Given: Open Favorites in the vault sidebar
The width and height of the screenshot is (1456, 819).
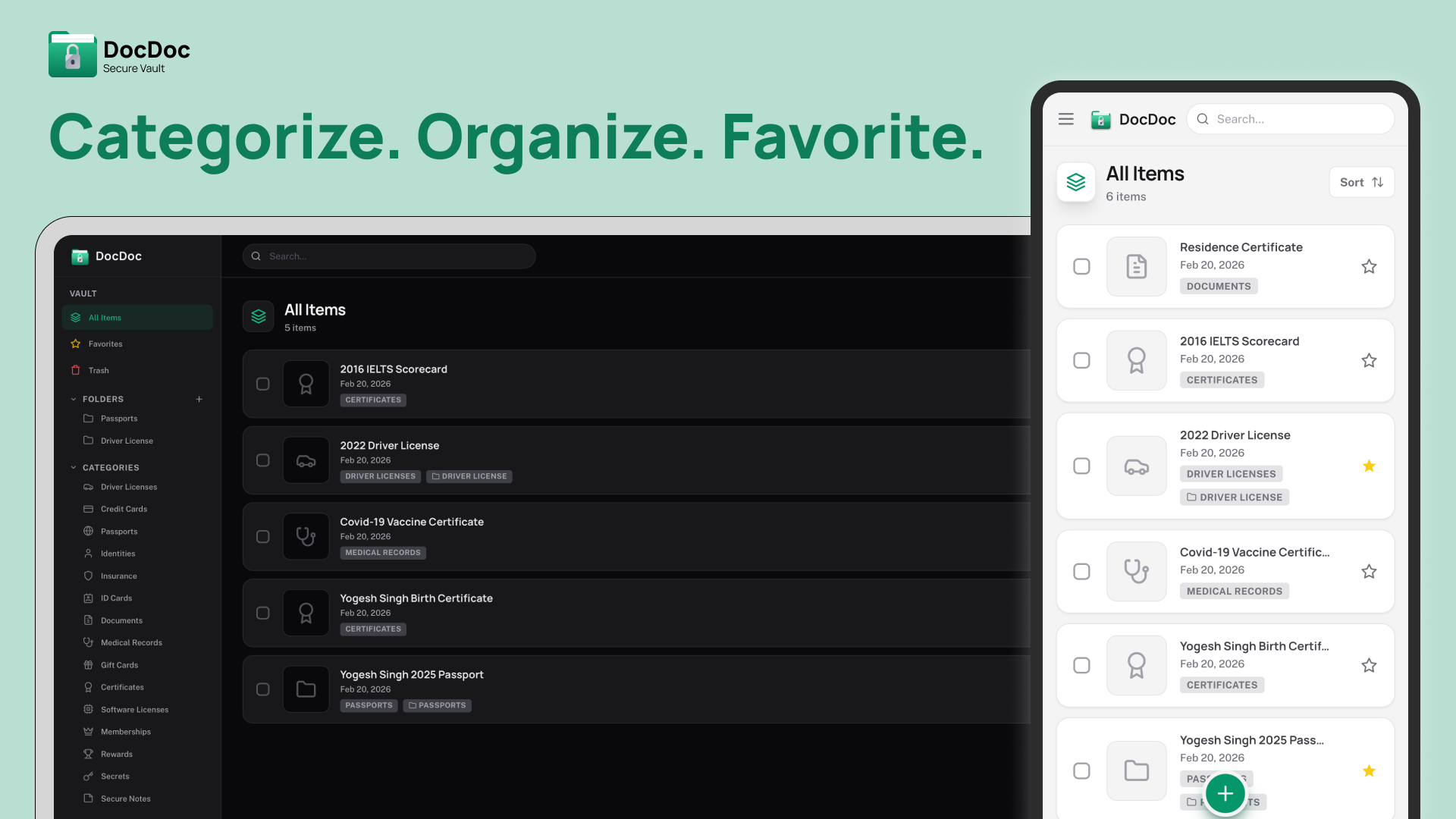Looking at the screenshot, I should pos(105,344).
